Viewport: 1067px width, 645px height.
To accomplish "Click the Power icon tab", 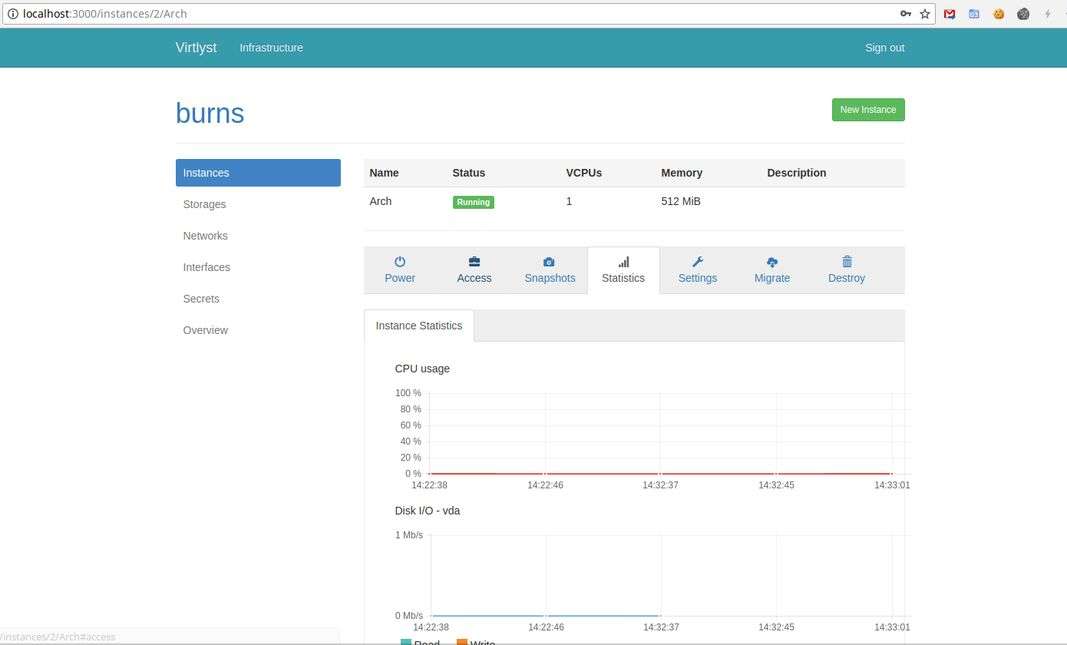I will (x=399, y=262).
